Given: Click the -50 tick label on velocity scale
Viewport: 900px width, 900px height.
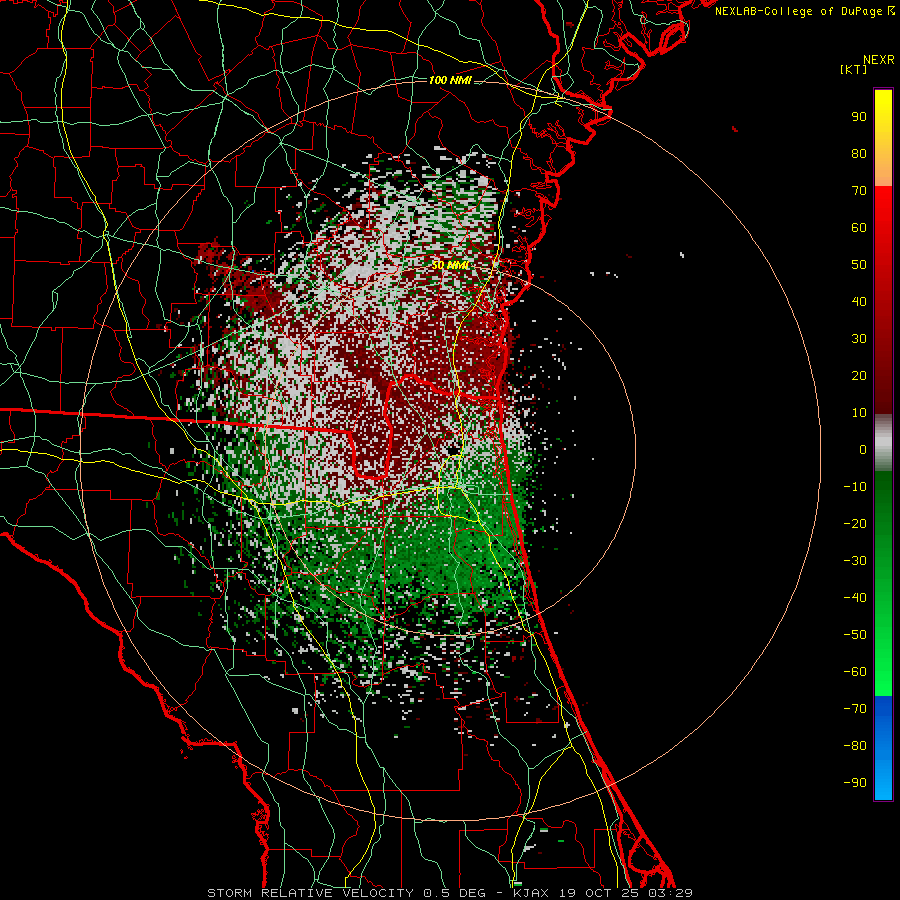Looking at the screenshot, I should [855, 635].
